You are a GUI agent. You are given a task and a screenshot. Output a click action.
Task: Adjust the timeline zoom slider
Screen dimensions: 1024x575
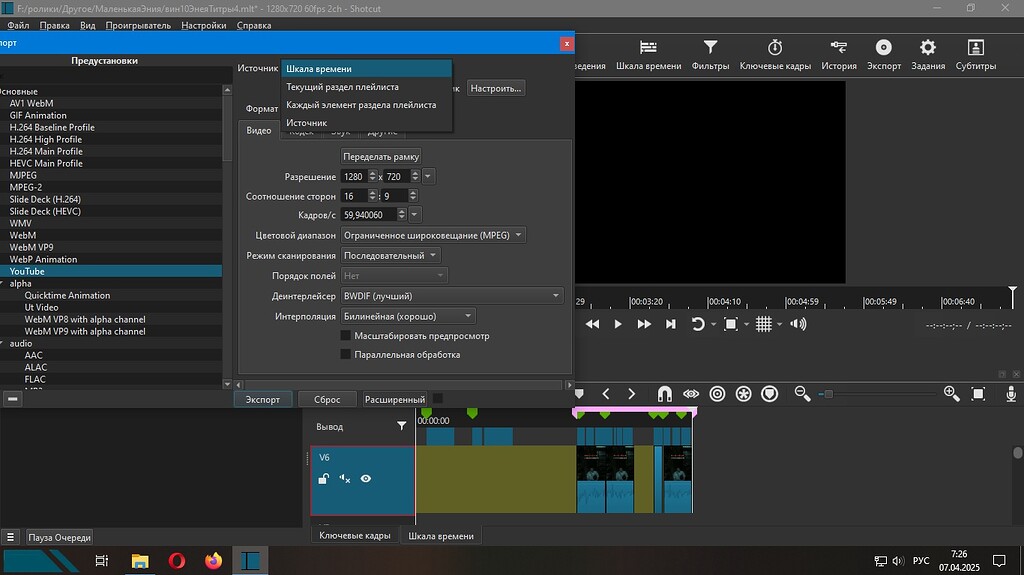pyautogui.click(x=876, y=394)
